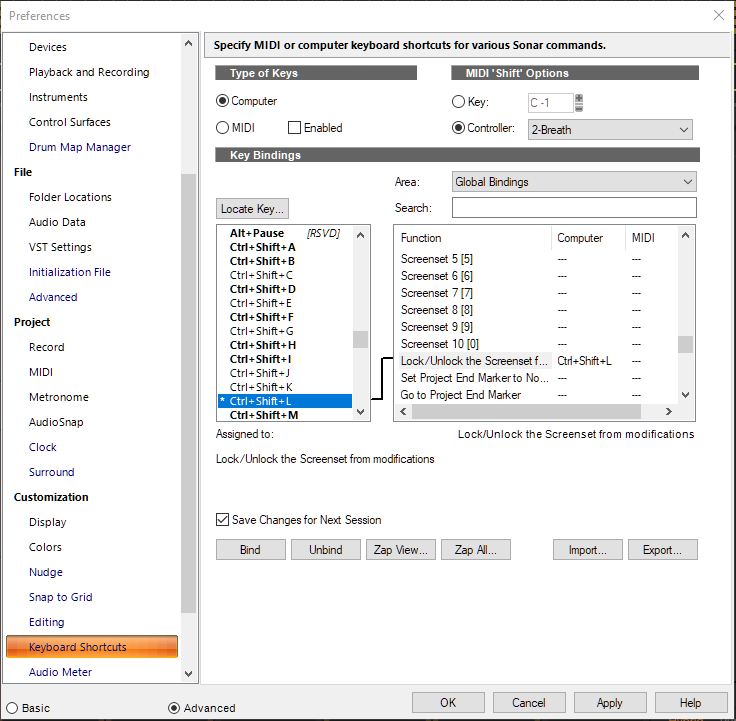Click the Bind button

250,550
